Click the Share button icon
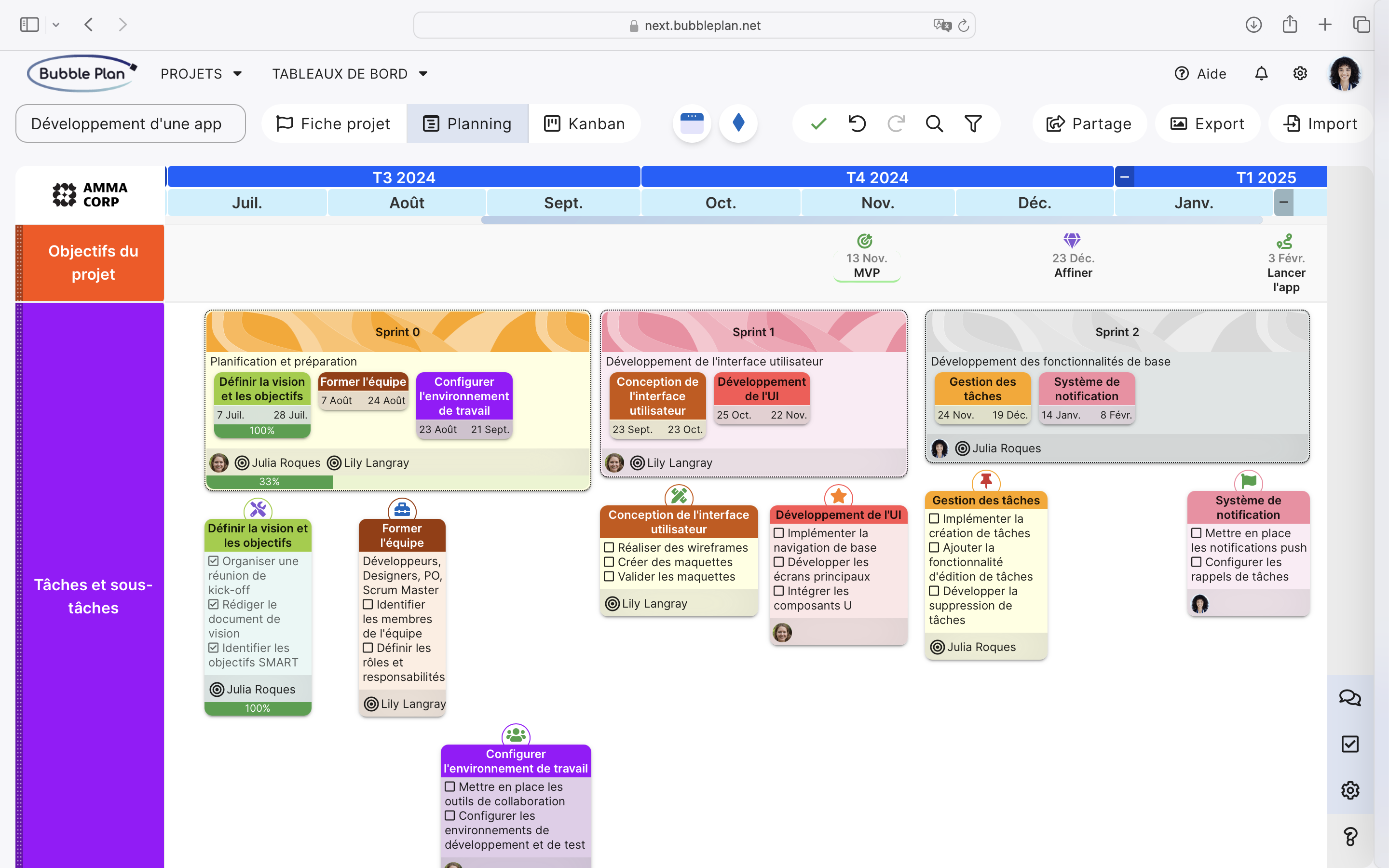 (1055, 123)
